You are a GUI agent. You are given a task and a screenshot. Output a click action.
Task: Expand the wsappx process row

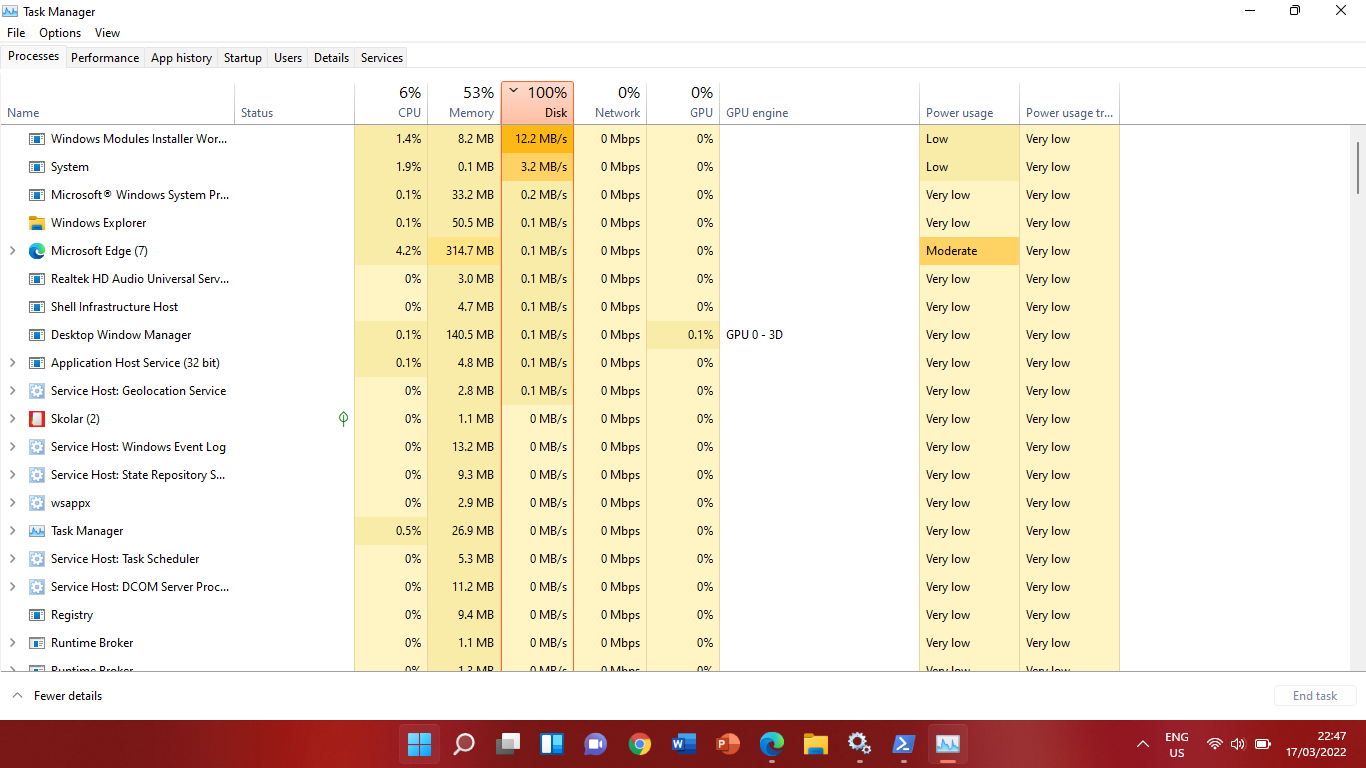(13, 503)
